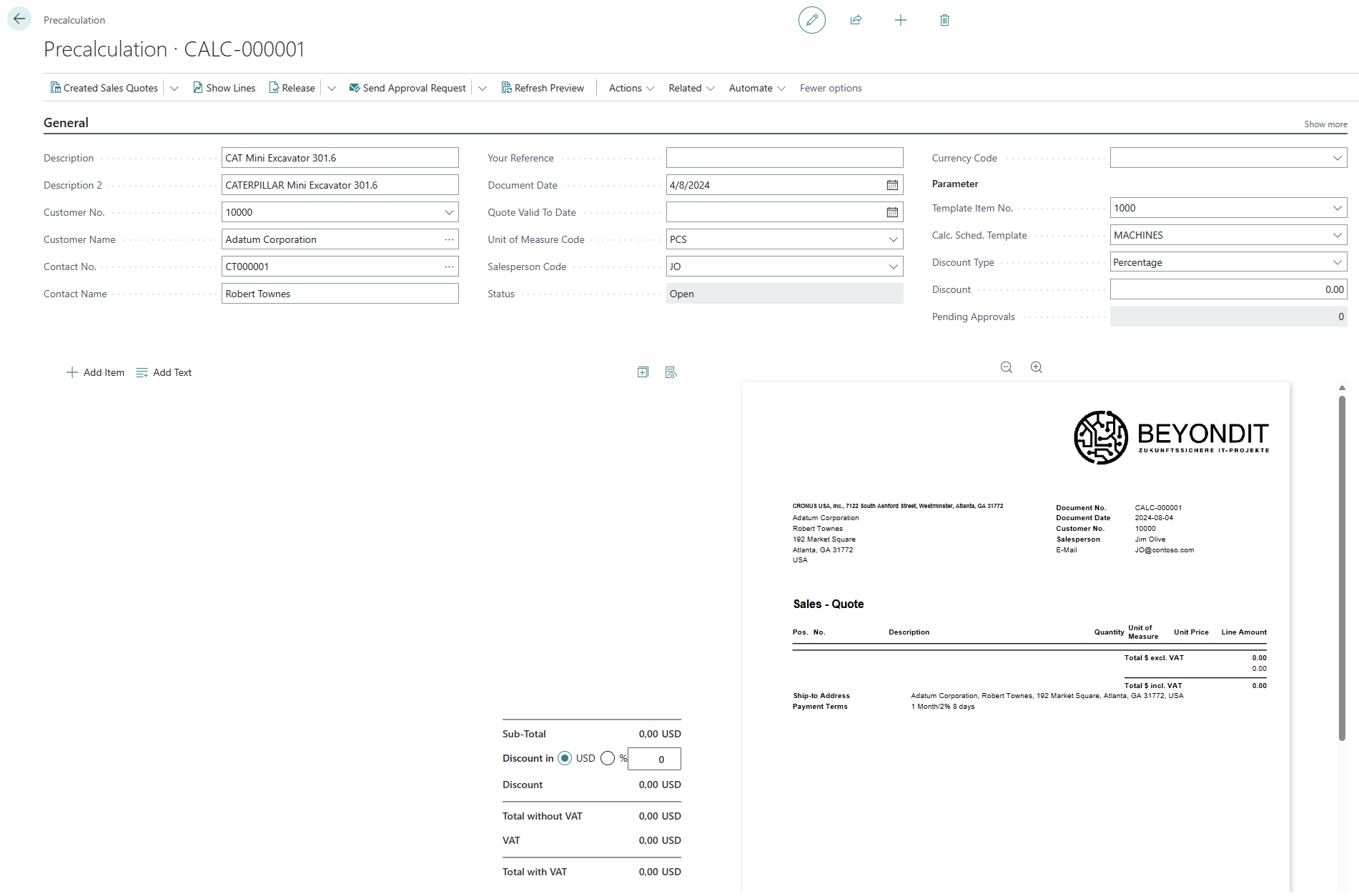Image resolution: width=1359 pixels, height=896 pixels.
Task: Select percent discount radio button
Action: (x=608, y=758)
